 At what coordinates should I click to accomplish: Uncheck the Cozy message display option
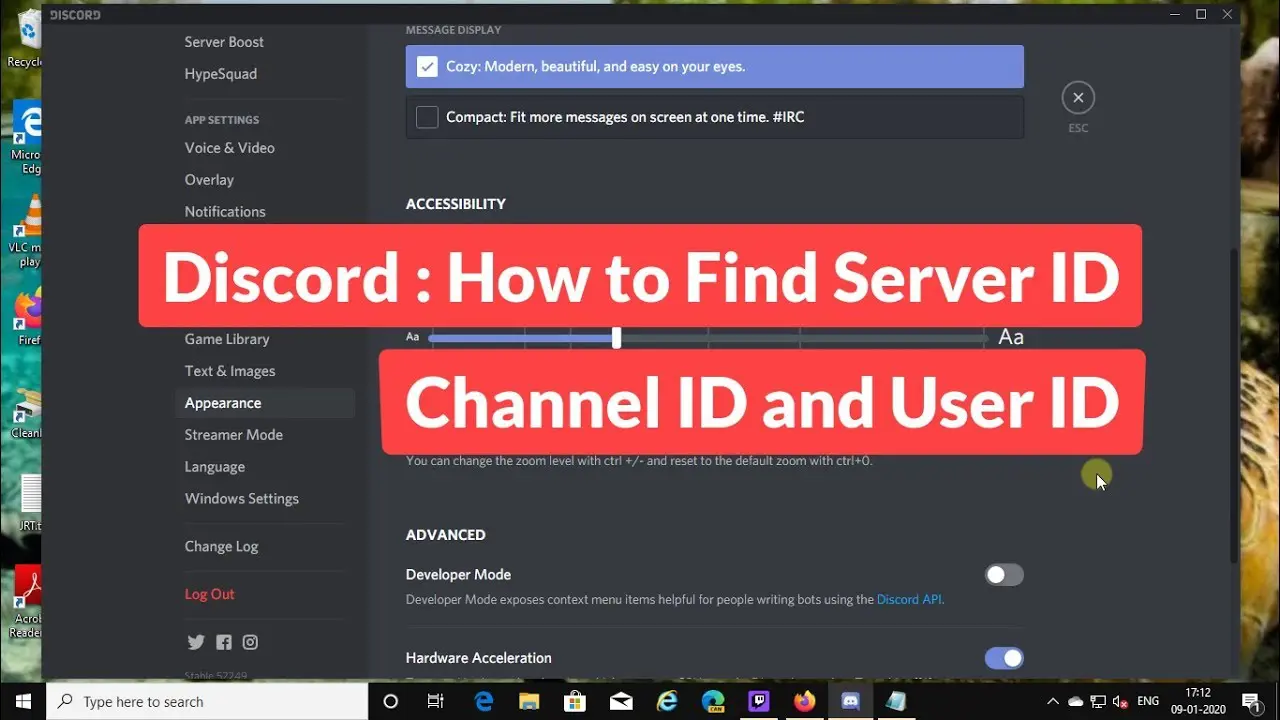click(427, 66)
